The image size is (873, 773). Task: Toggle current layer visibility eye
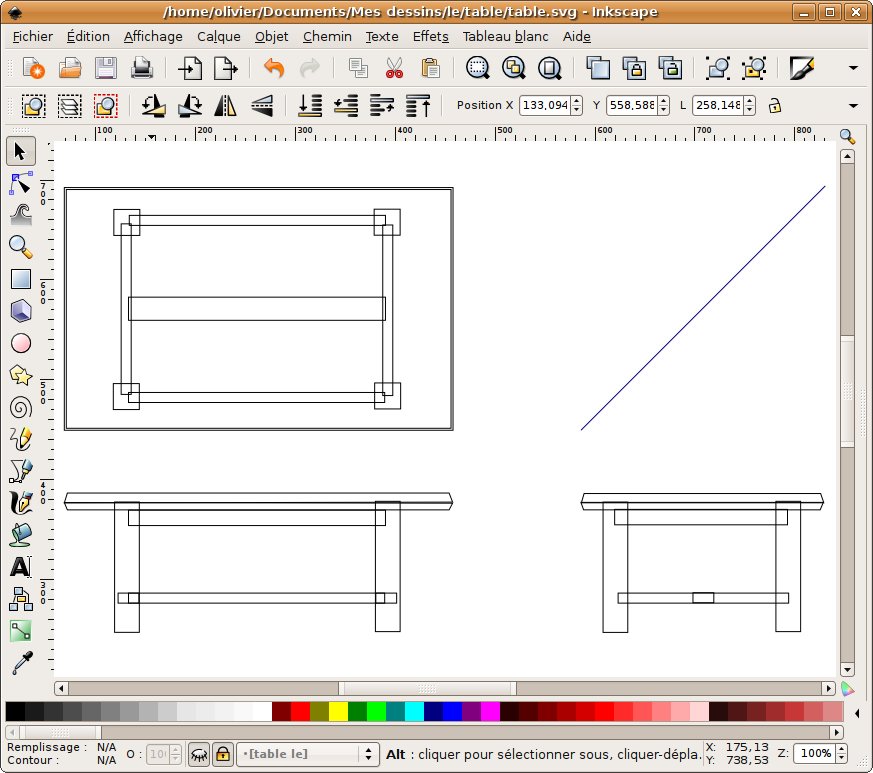coord(199,754)
